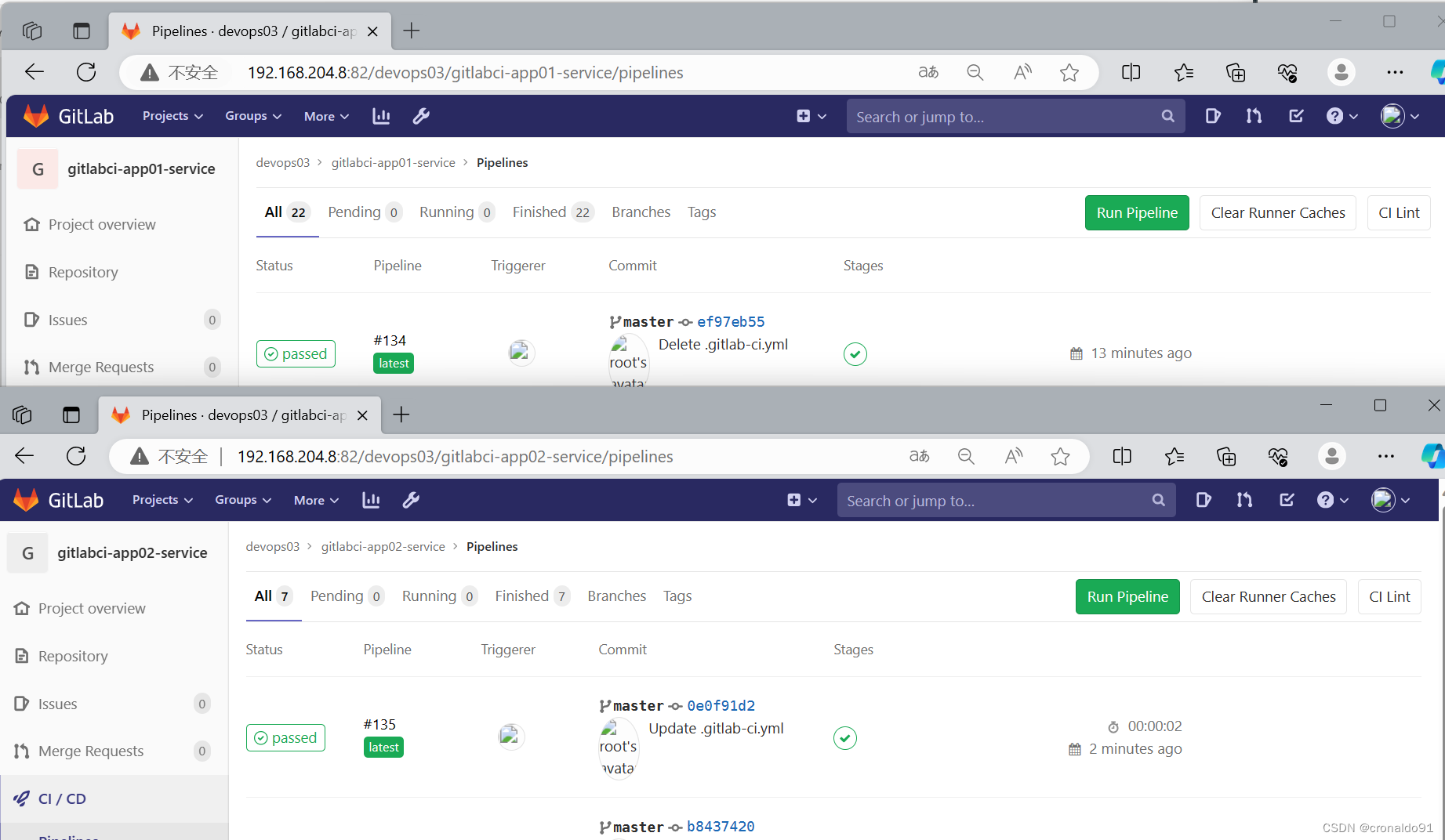
Task: Open the collections icon in the app02 browser toolbar
Action: [x=1226, y=456]
